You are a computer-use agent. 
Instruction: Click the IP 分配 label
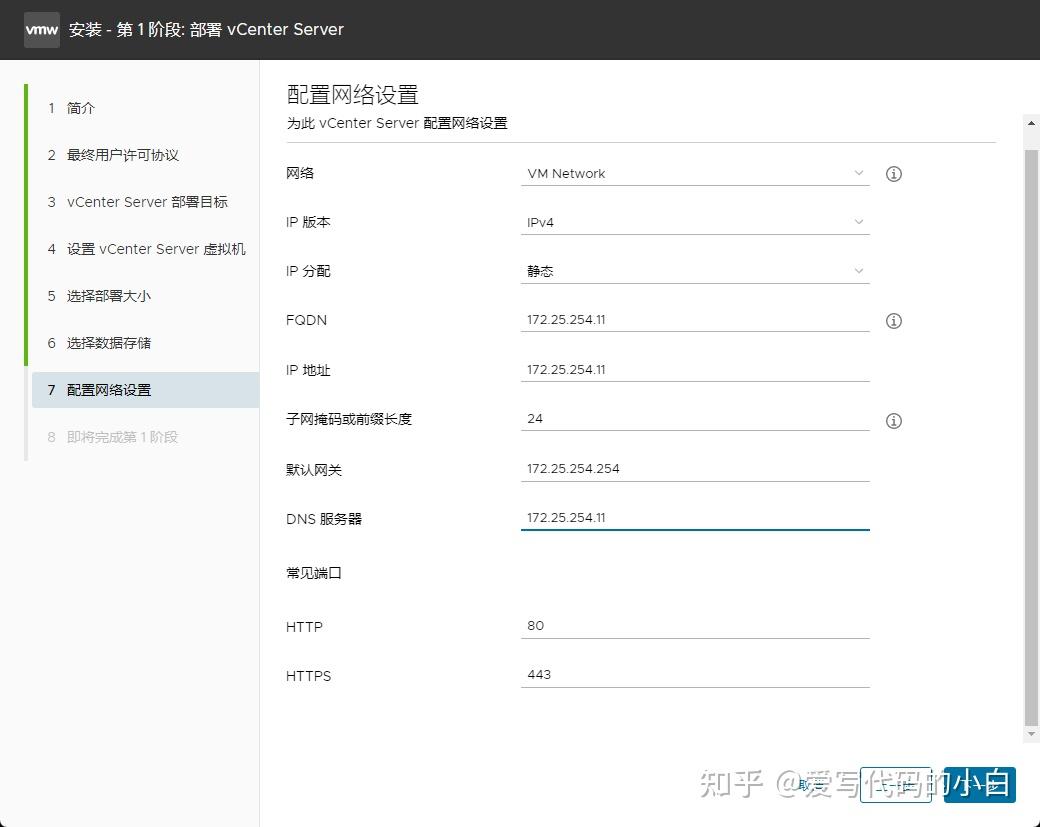pyautogui.click(x=308, y=271)
